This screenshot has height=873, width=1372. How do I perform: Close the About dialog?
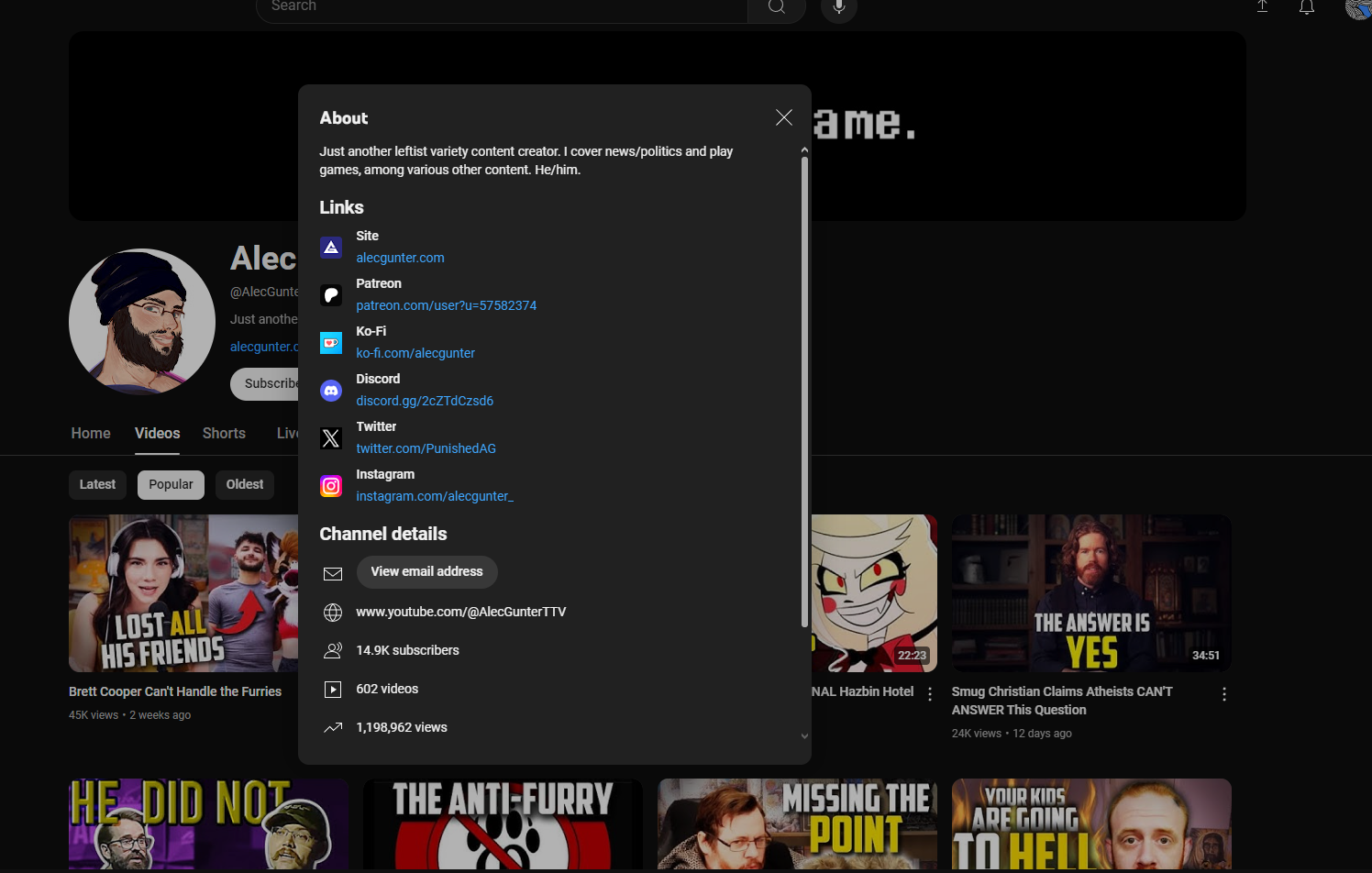783,117
